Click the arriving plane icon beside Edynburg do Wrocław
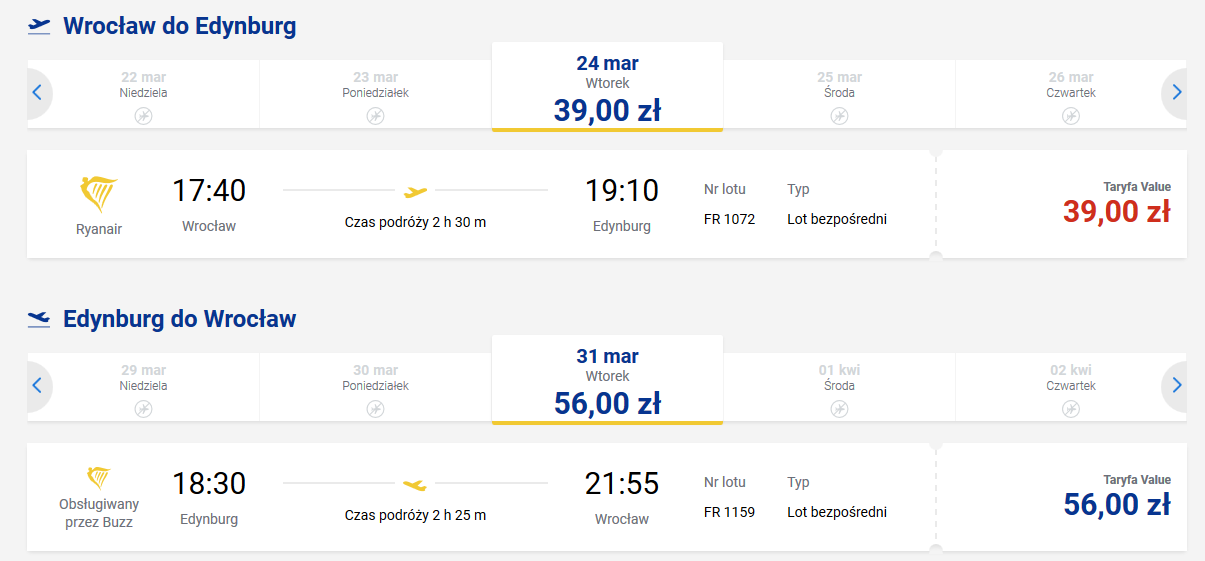The width and height of the screenshot is (1205, 561). click(x=39, y=319)
